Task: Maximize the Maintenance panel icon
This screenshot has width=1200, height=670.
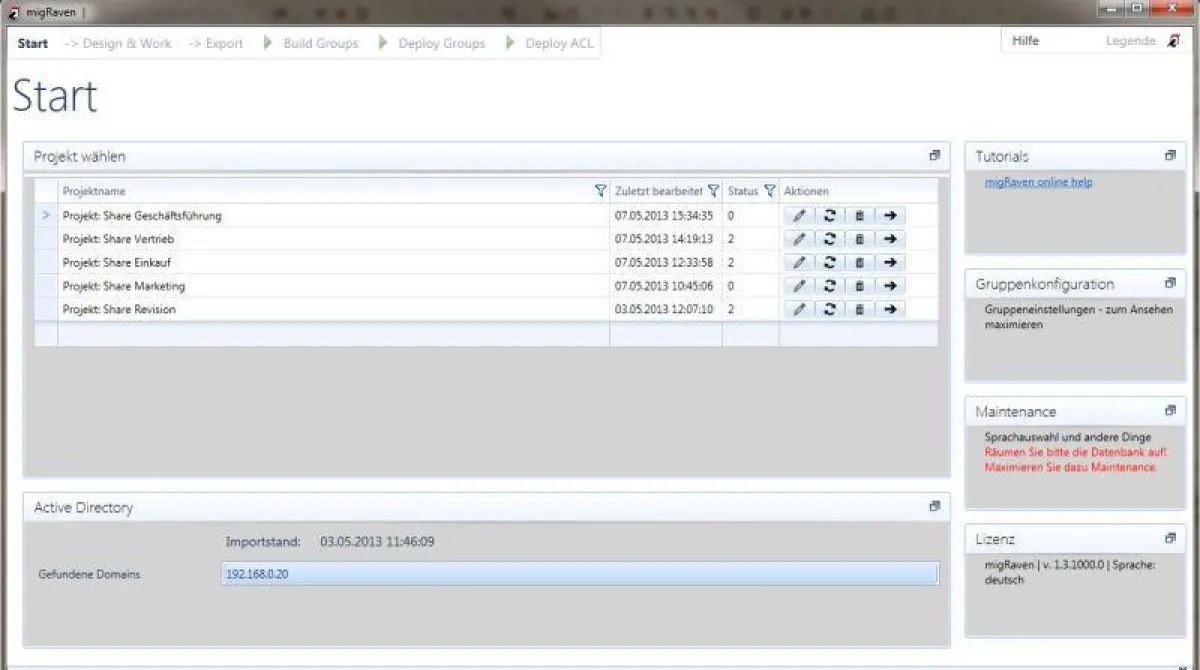Action: [x=1169, y=410]
